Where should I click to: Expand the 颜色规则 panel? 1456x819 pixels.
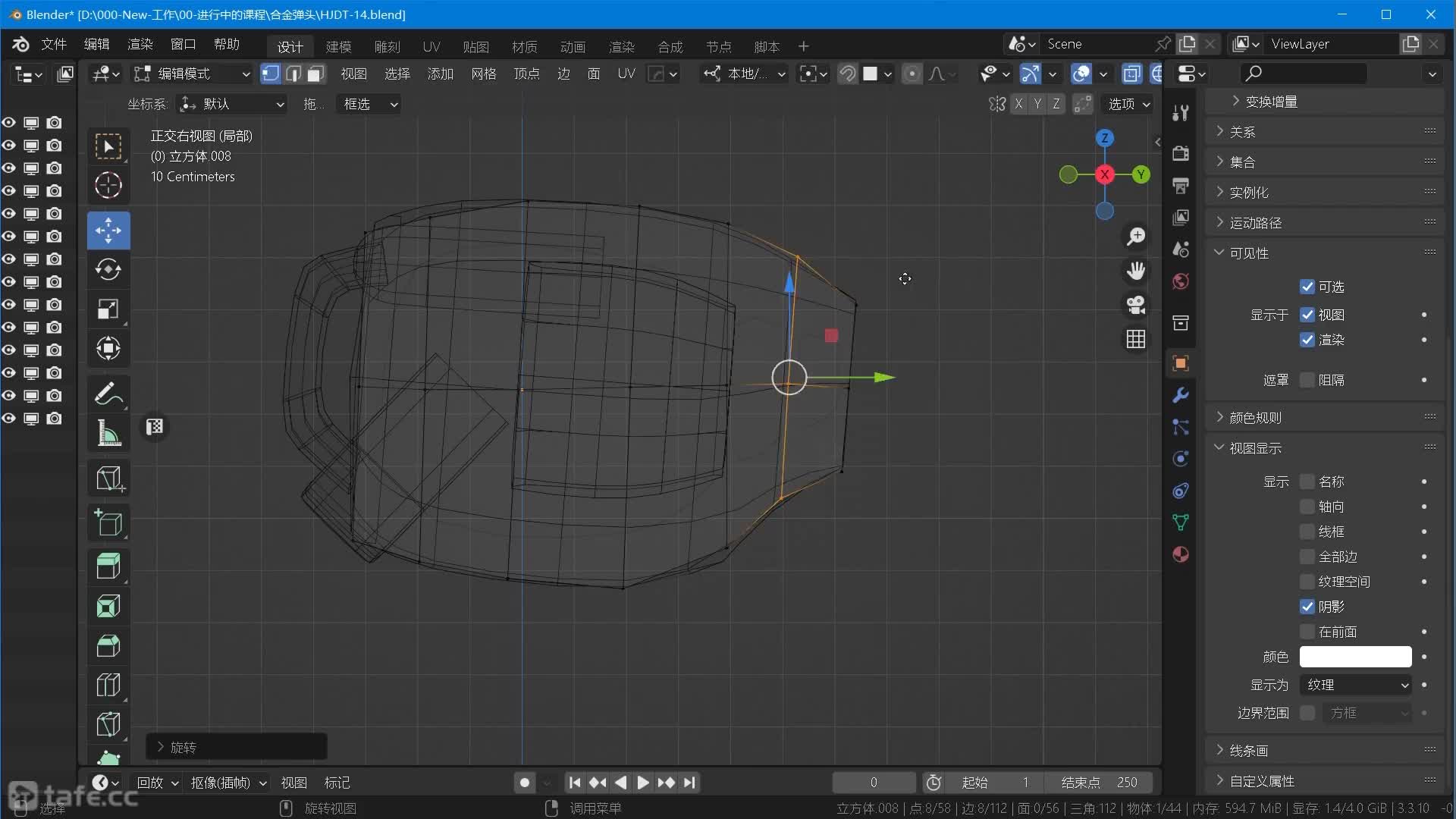[1255, 418]
